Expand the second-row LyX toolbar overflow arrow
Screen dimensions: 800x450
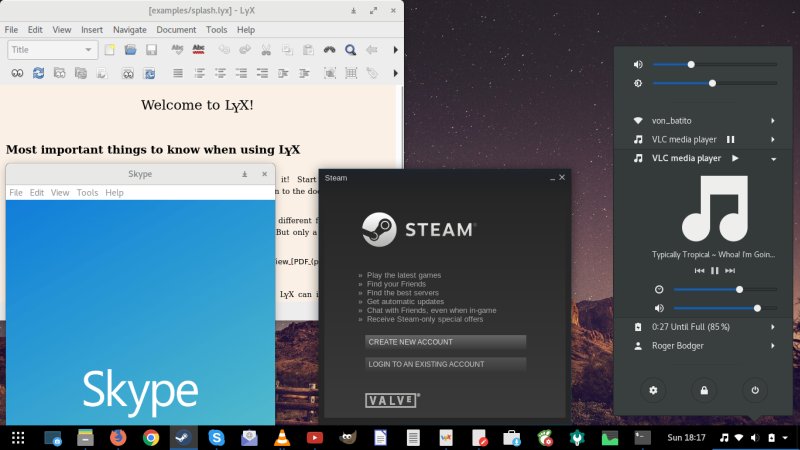(395, 73)
